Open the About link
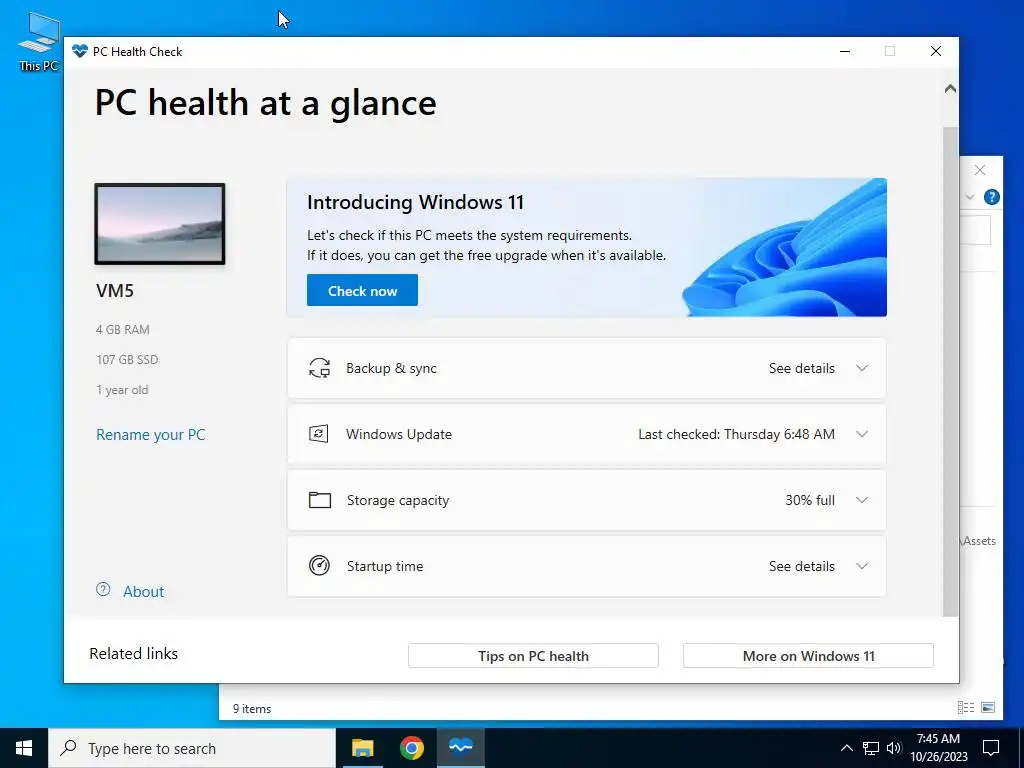 tap(144, 592)
